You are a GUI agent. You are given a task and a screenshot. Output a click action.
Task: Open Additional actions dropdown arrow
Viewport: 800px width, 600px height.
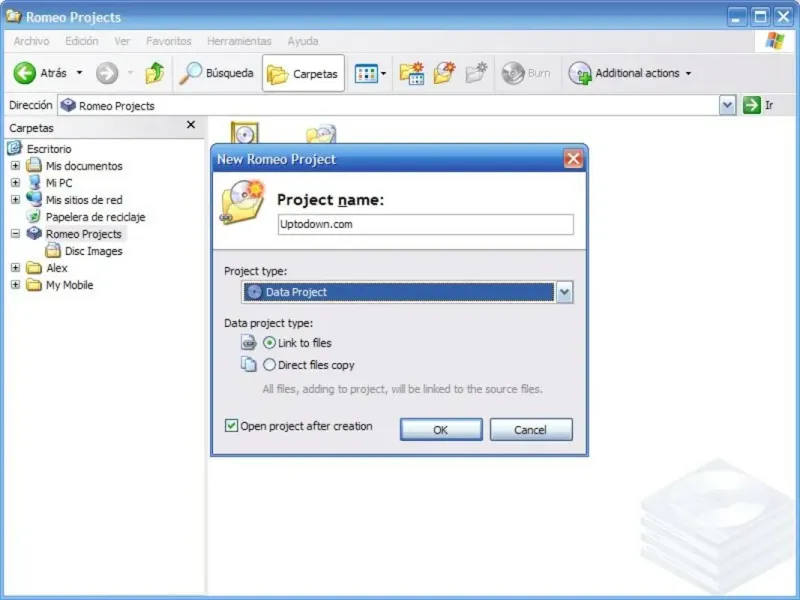point(688,73)
